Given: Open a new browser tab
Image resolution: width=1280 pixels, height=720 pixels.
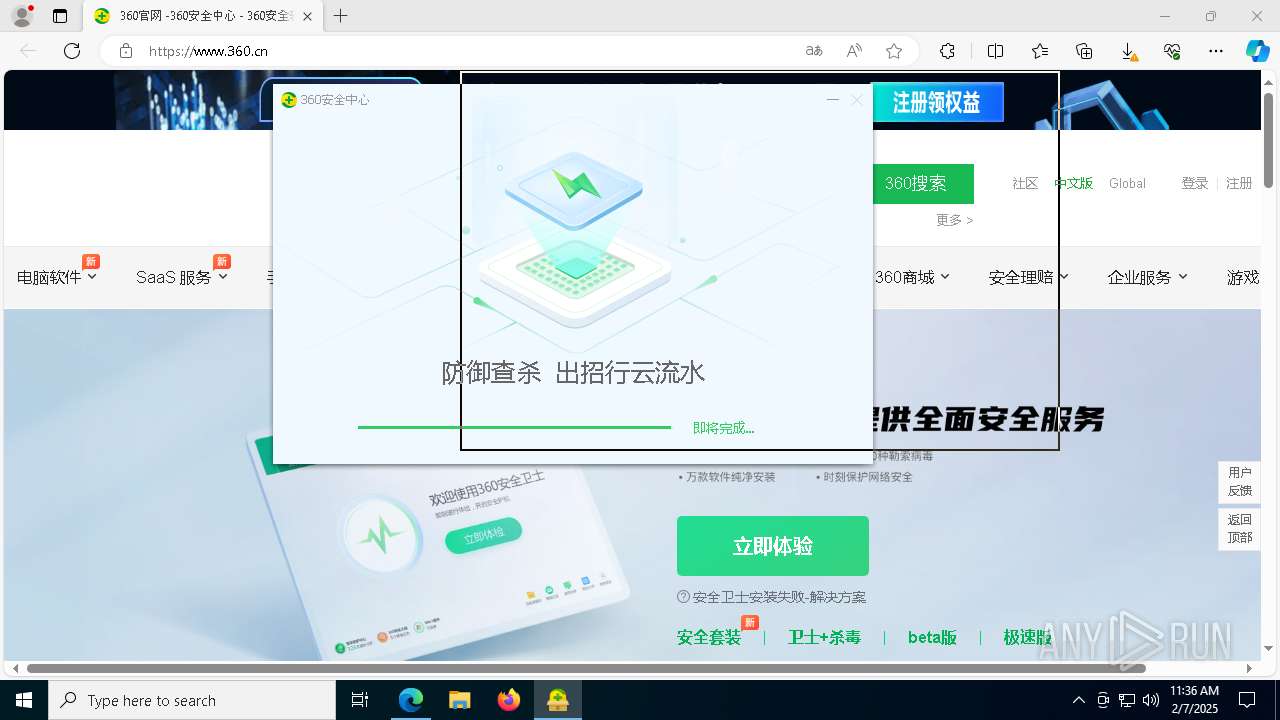Looking at the screenshot, I should tap(341, 16).
